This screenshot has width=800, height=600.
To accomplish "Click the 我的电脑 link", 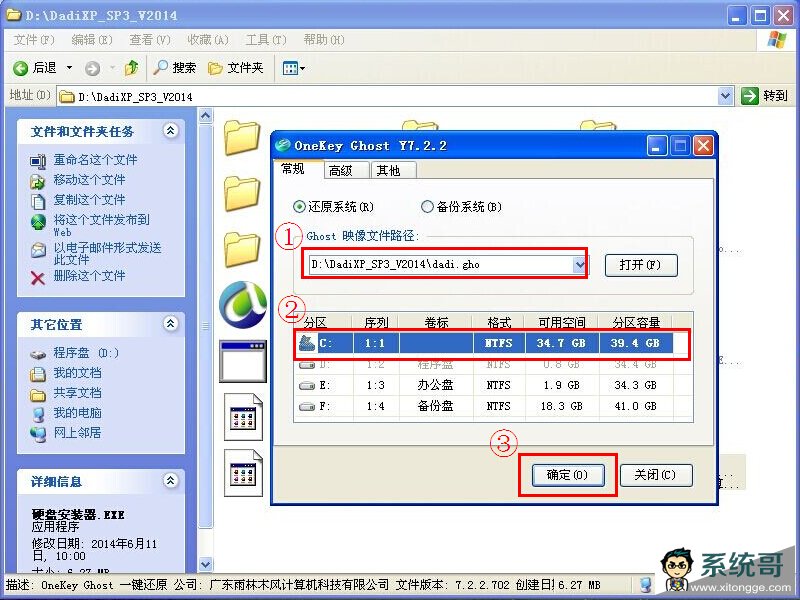I will point(78,413).
